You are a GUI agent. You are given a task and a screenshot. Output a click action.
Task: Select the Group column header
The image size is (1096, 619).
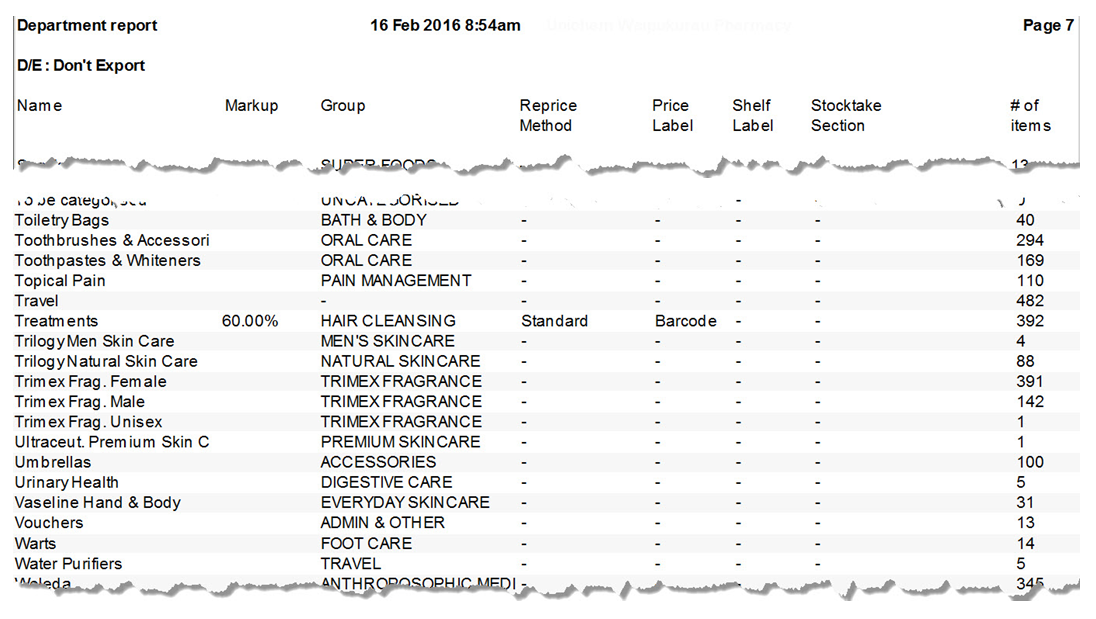[x=343, y=106]
